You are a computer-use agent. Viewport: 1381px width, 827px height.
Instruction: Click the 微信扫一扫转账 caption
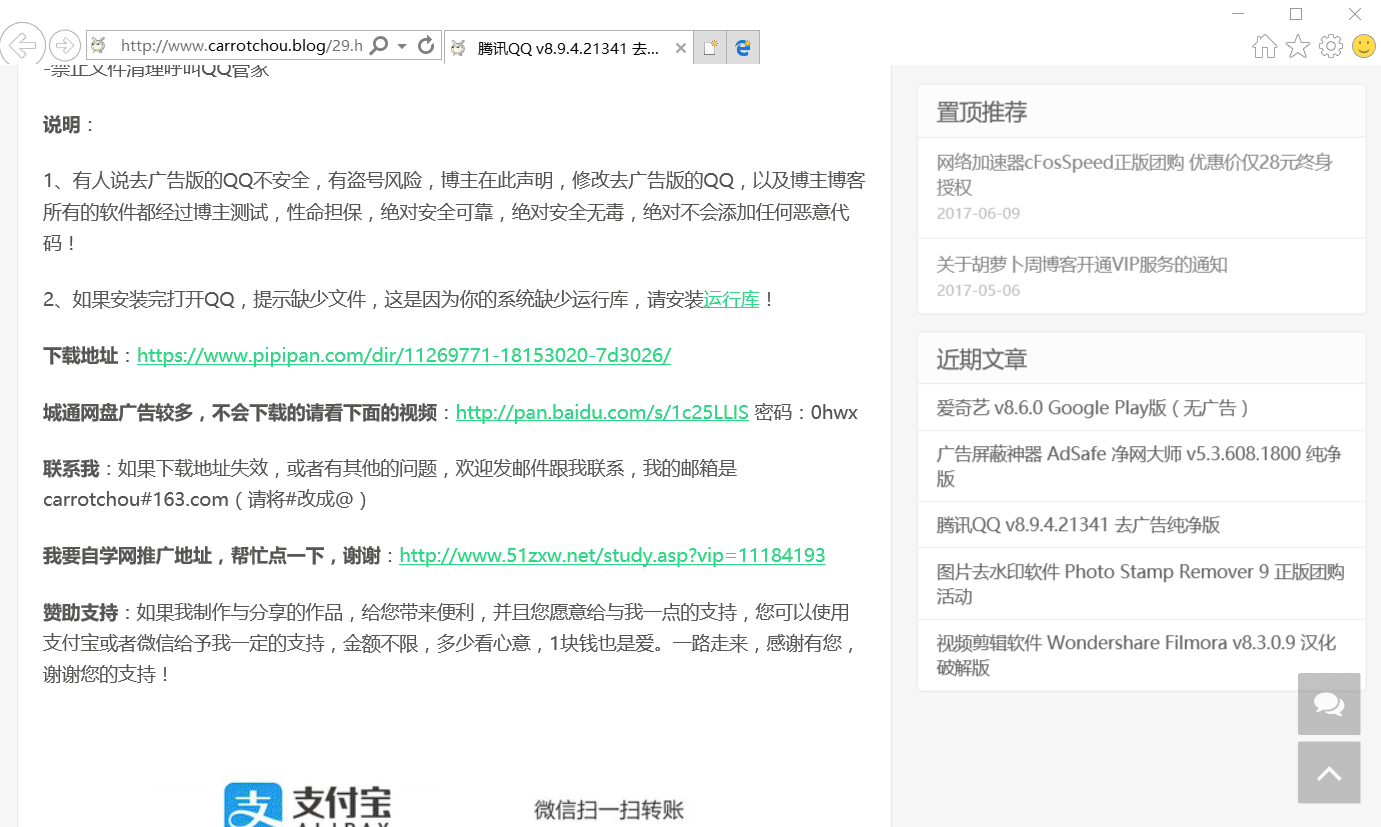(x=609, y=810)
